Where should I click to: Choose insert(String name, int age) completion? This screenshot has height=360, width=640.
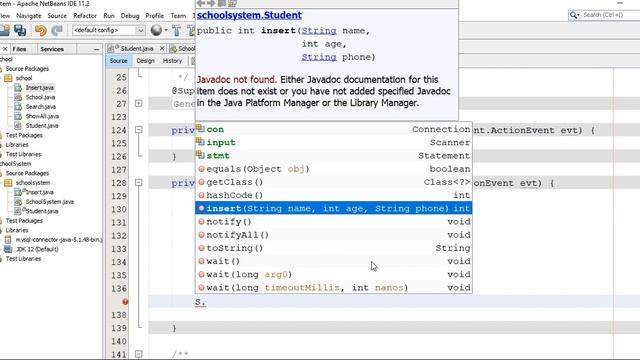333,208
